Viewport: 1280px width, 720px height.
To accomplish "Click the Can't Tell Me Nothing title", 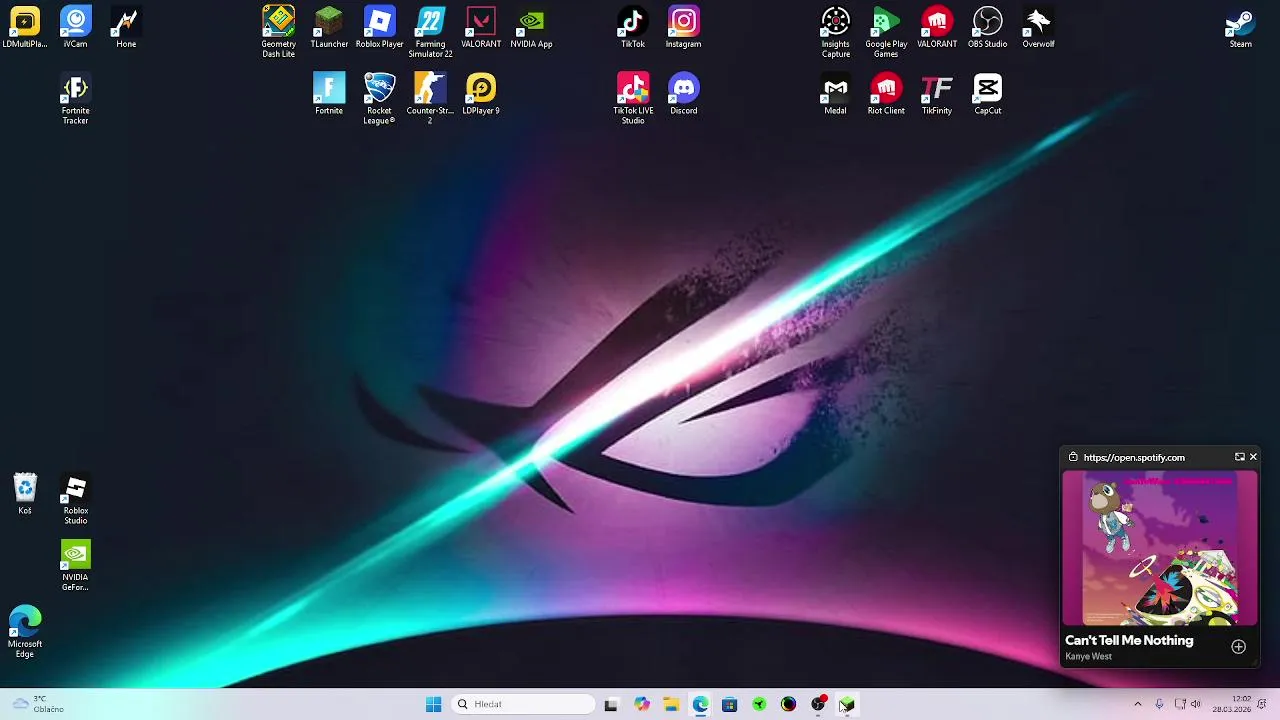I will coord(1129,640).
